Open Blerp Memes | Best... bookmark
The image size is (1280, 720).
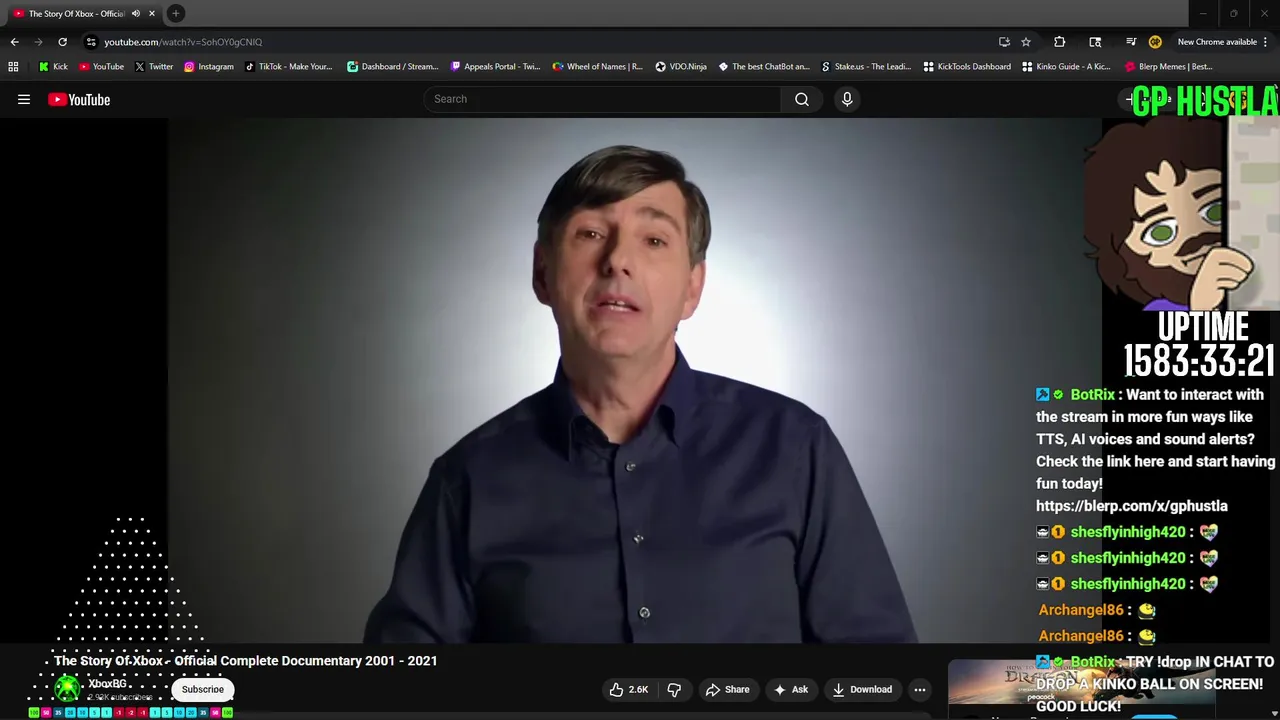click(1169, 67)
